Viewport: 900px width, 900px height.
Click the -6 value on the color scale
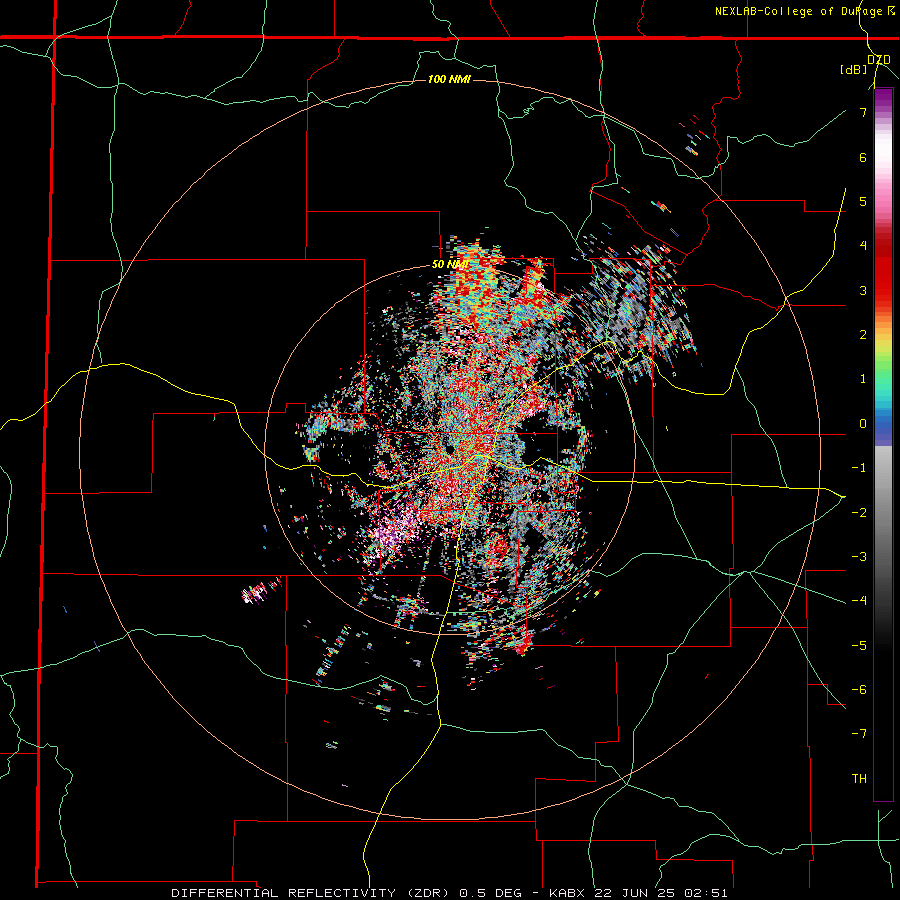point(859,690)
